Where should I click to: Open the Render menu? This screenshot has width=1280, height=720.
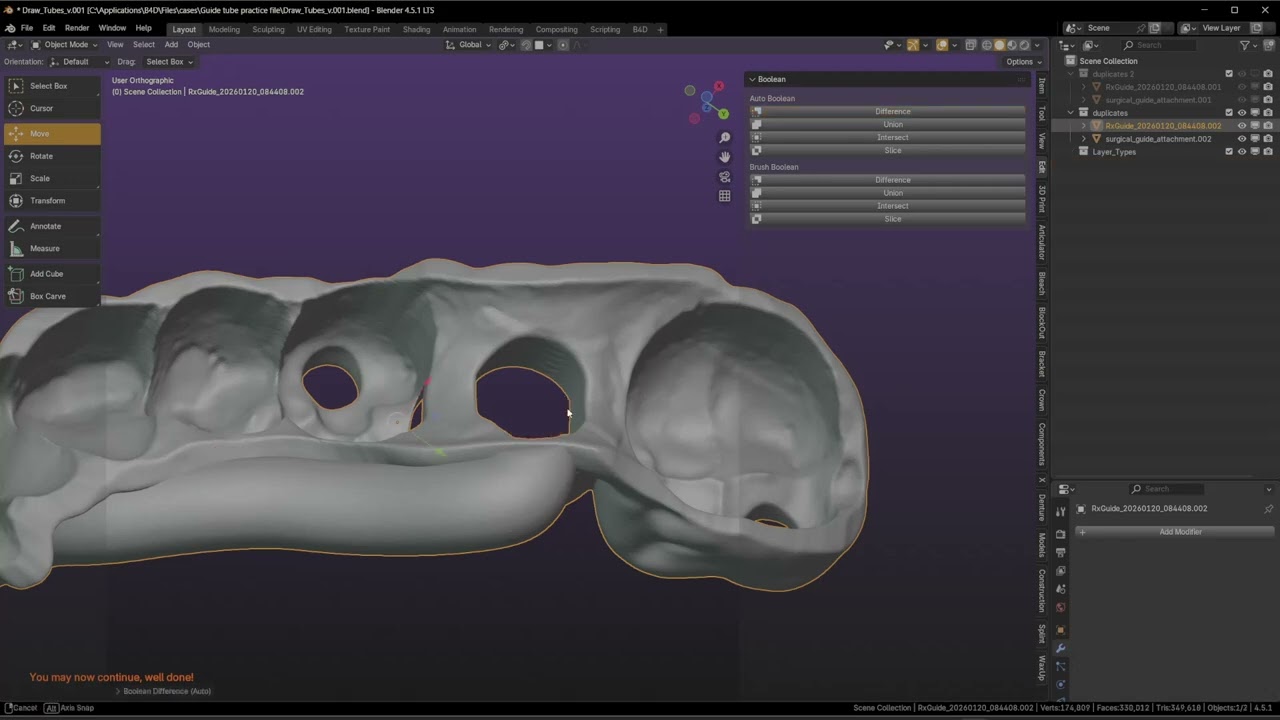(x=77, y=28)
